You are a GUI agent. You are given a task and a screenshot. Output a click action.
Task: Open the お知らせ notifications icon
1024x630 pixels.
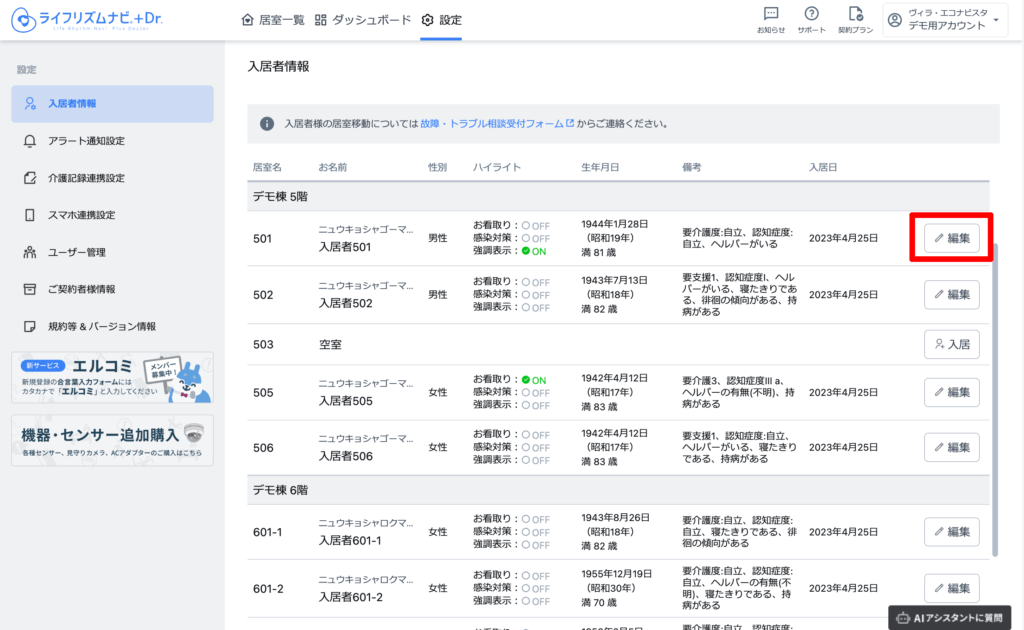point(771,19)
